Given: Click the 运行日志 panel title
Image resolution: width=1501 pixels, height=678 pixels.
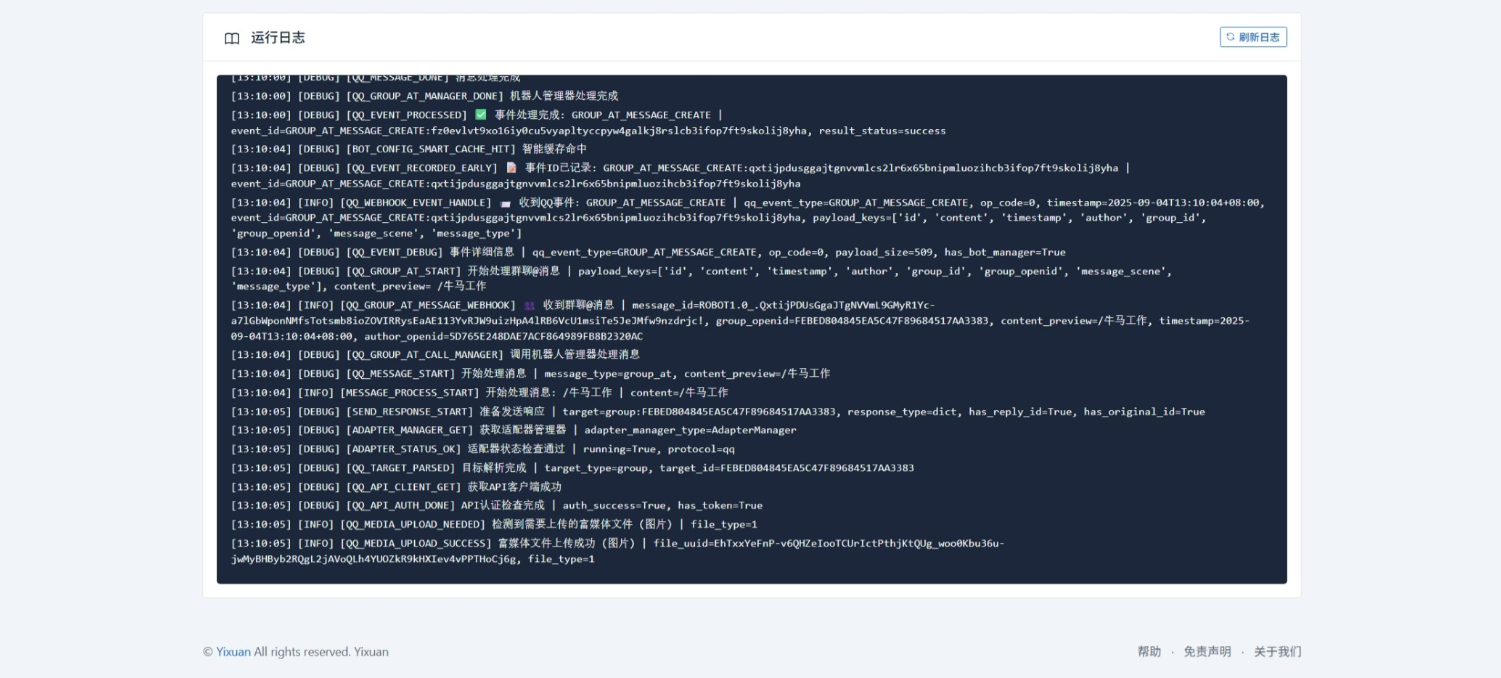Looking at the screenshot, I should 278,38.
